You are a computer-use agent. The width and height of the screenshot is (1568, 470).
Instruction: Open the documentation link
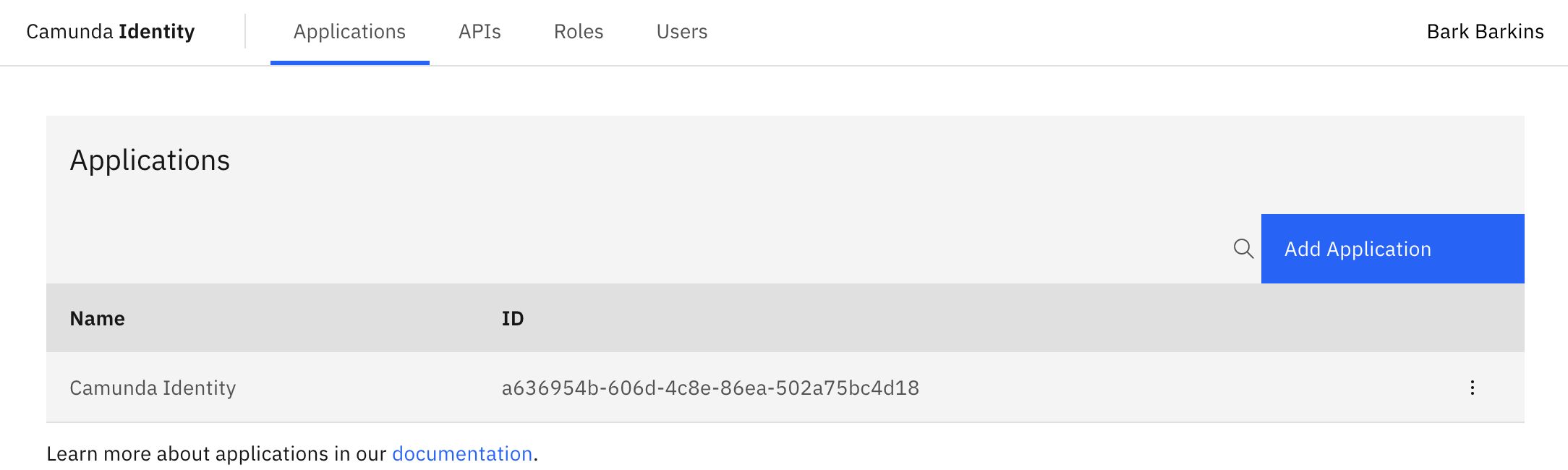461,453
